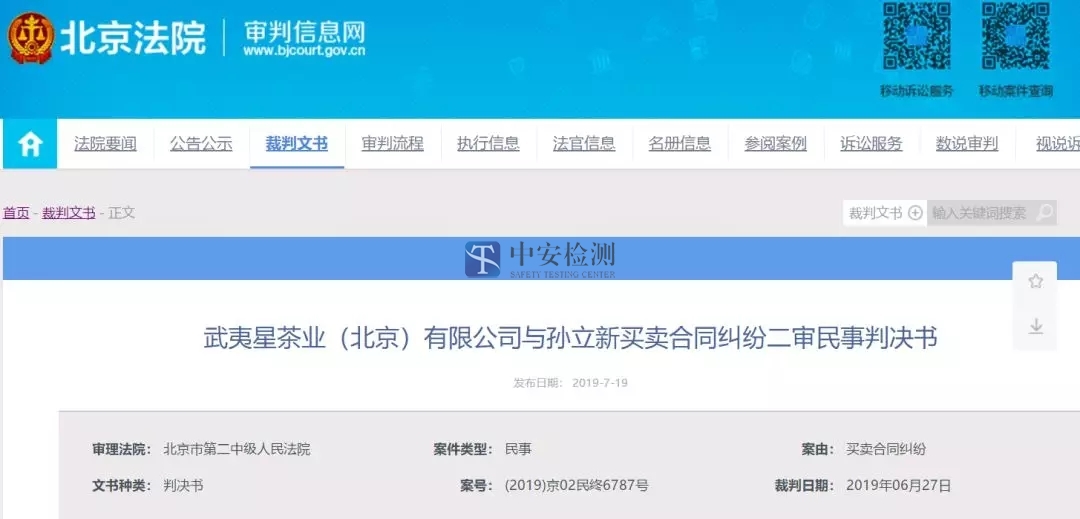This screenshot has width=1080, height=519.
Task: Click the home icon in navigation bar
Action: tap(30, 145)
